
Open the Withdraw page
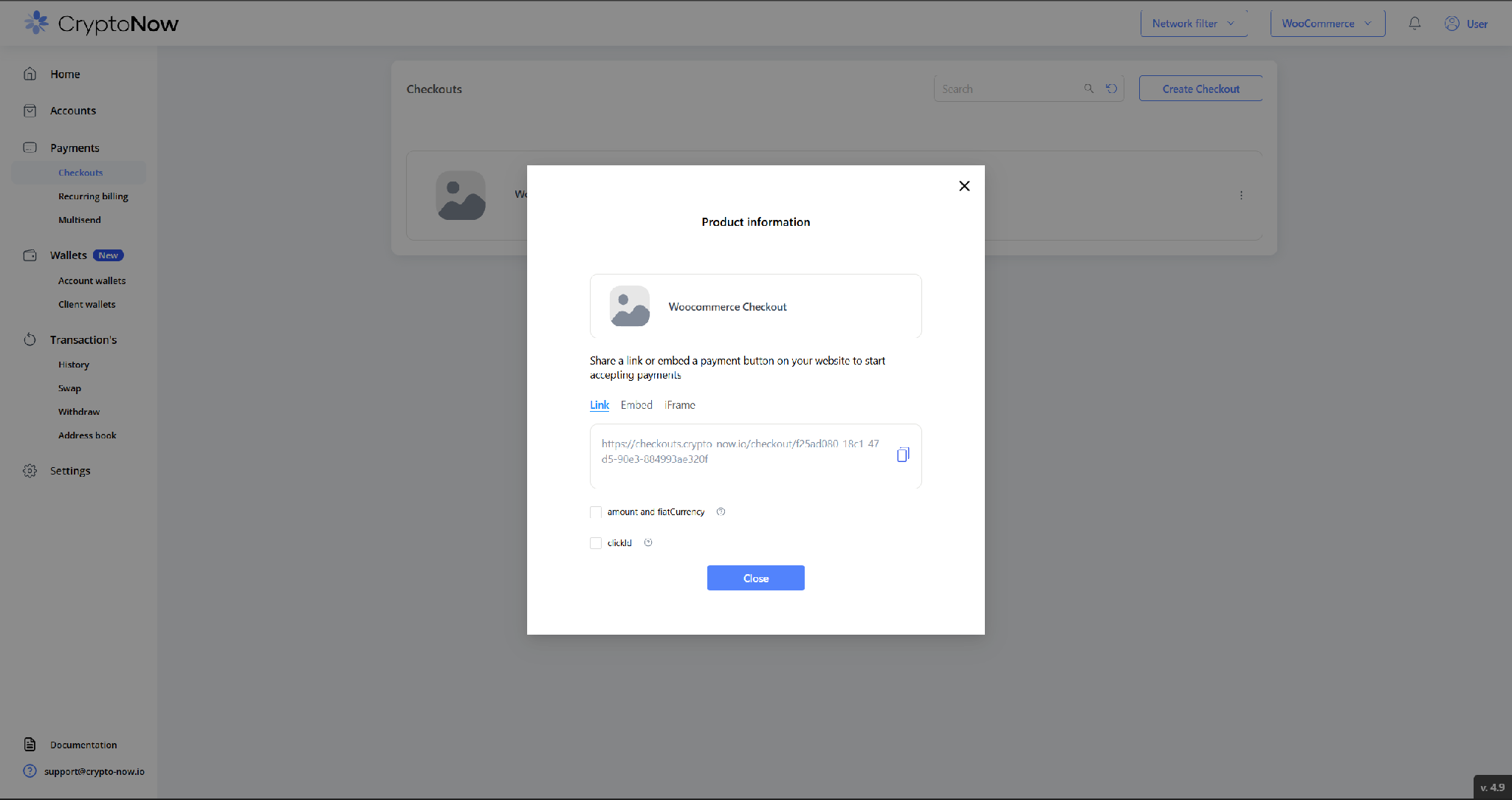(79, 412)
